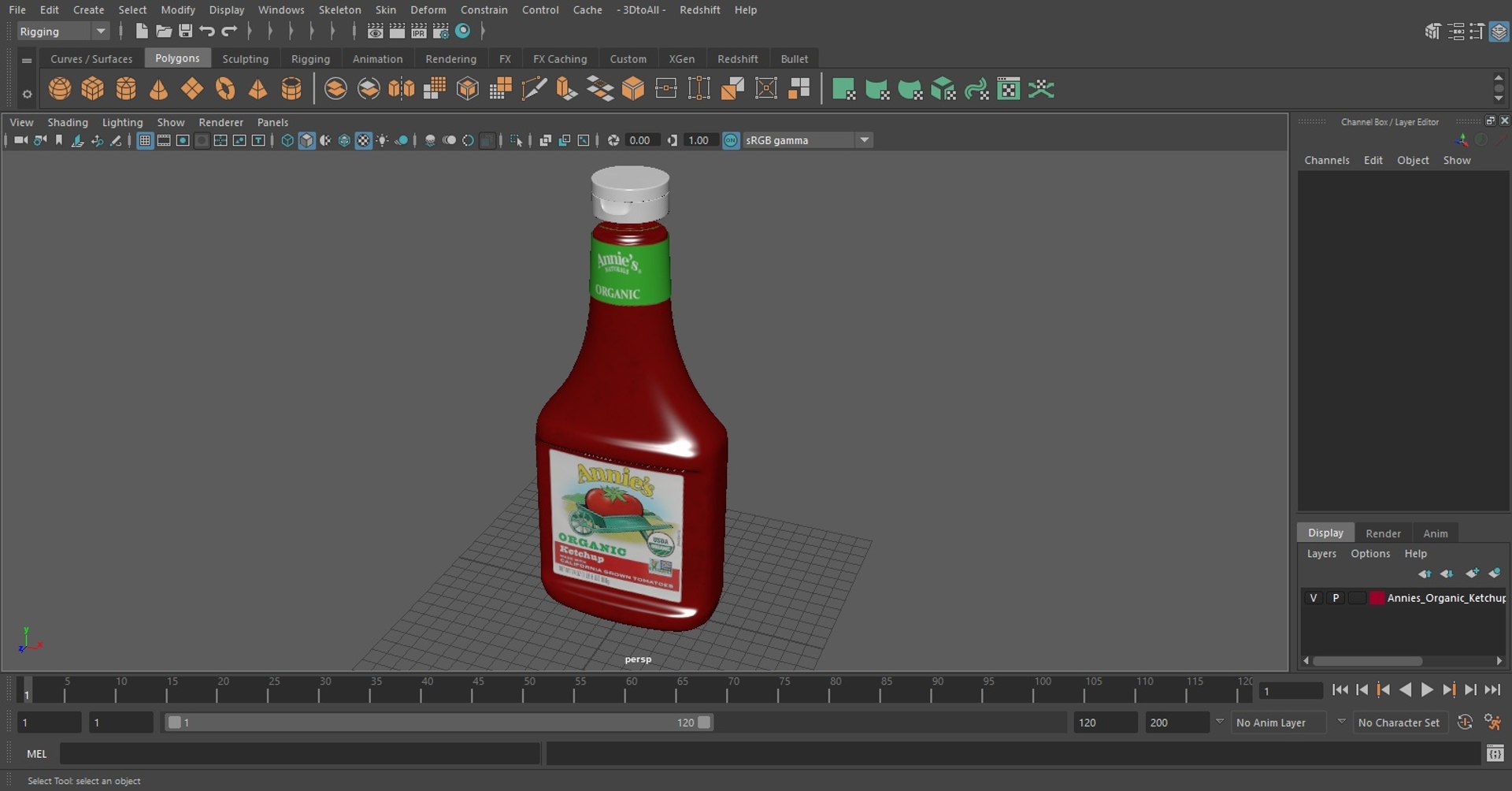Click the layer editor horizontal scrollbar

[1367, 661]
